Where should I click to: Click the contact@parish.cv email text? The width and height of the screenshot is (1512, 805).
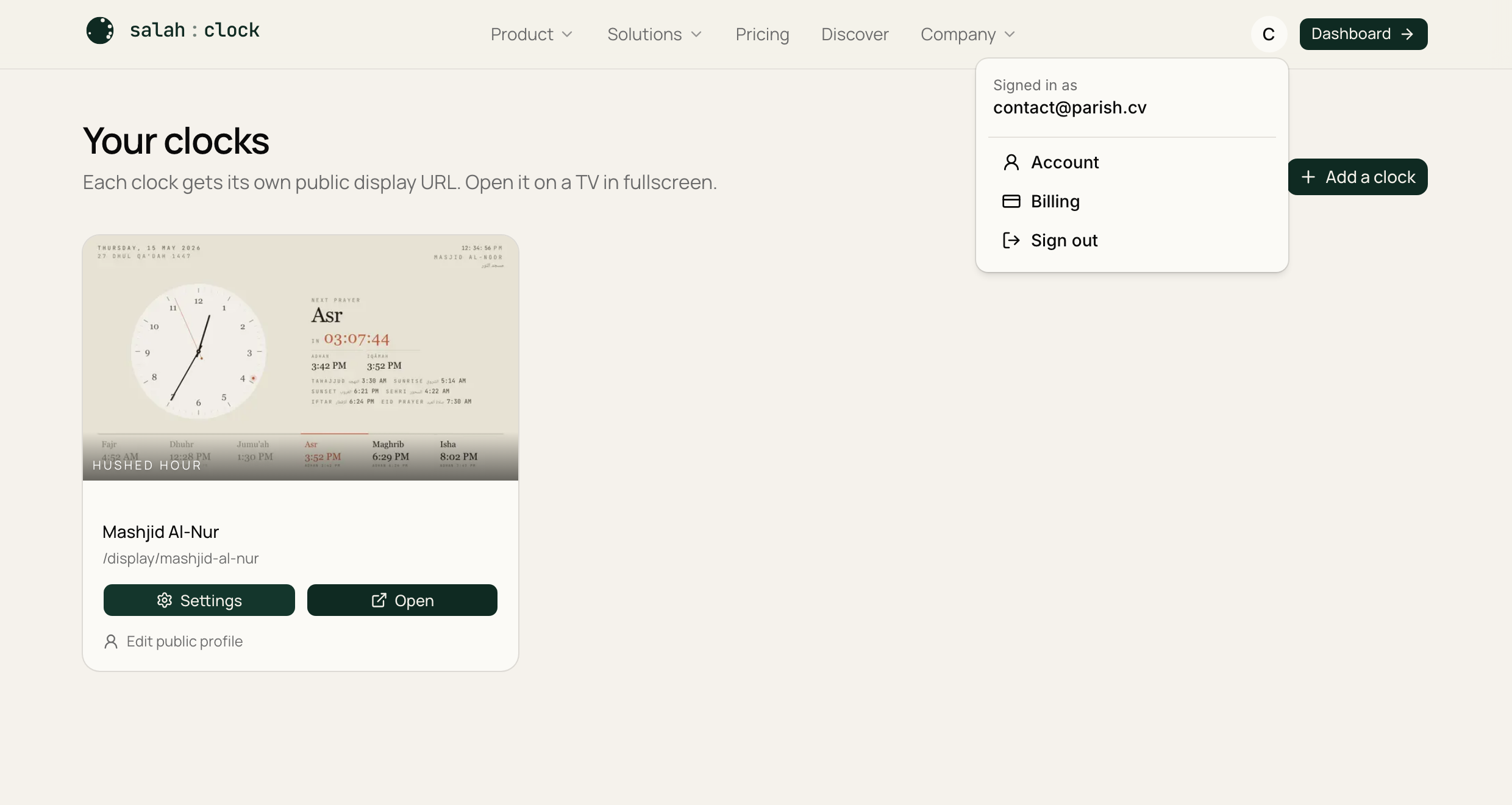pyautogui.click(x=1069, y=107)
